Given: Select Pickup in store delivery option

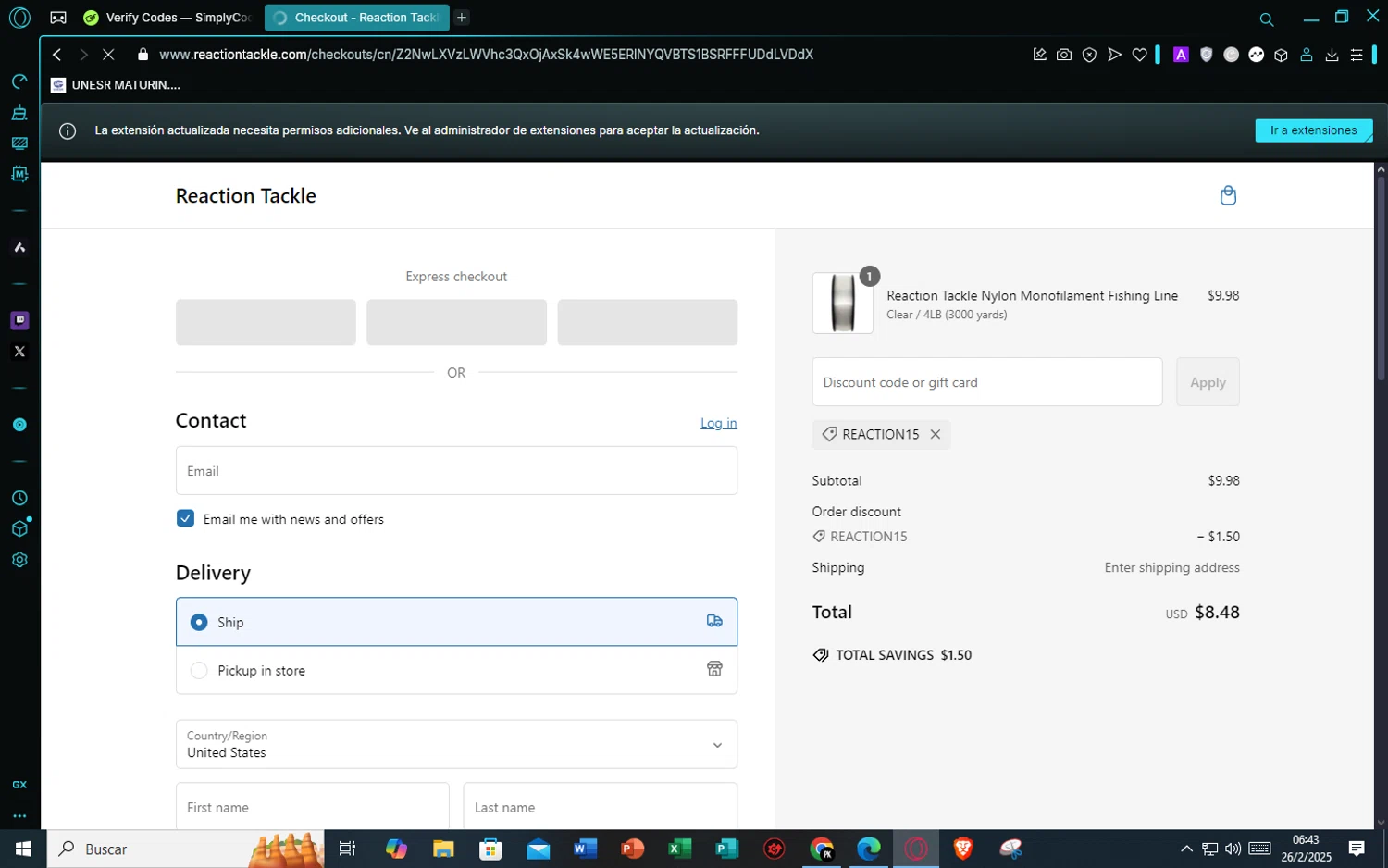Looking at the screenshot, I should tap(456, 670).
